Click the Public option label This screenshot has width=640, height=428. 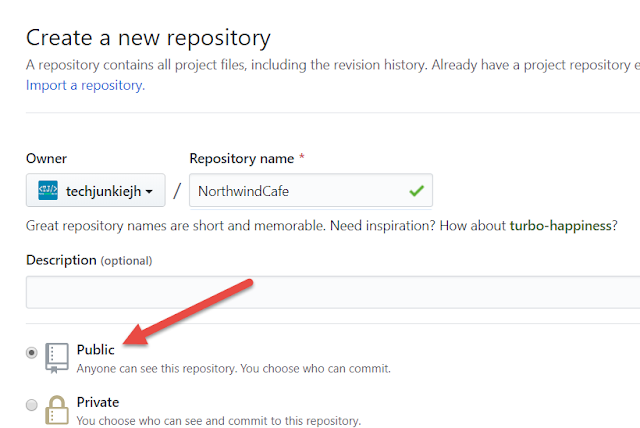pyautogui.click(x=96, y=350)
